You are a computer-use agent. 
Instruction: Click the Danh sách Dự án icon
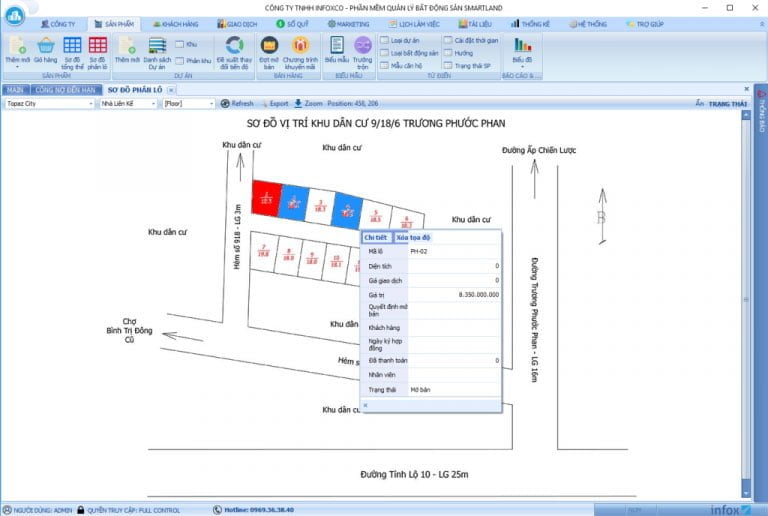(155, 46)
